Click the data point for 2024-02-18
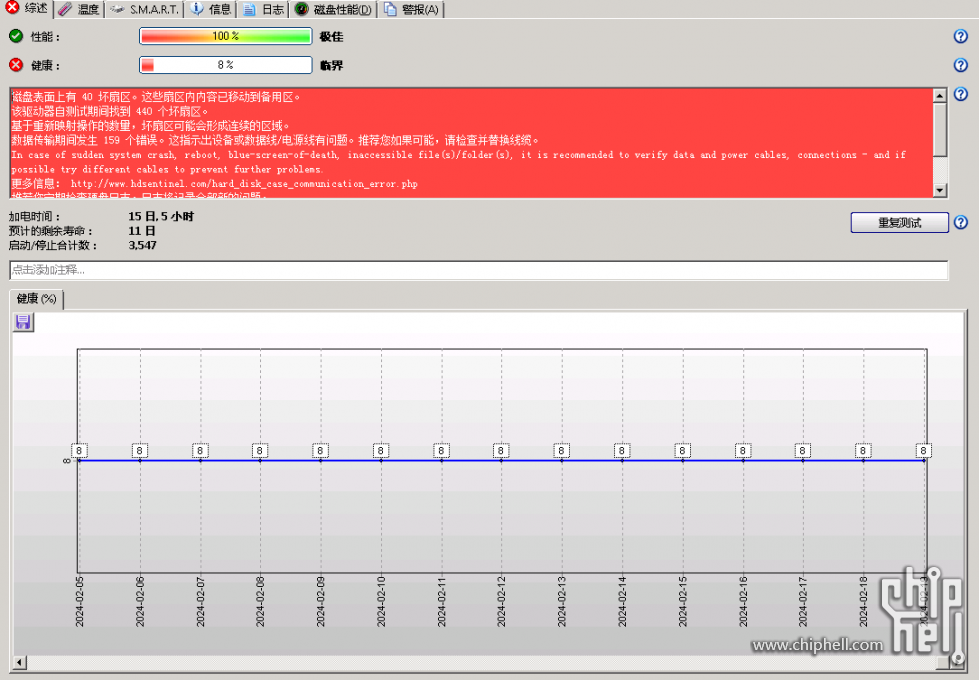979x680 pixels. [x=863, y=460]
